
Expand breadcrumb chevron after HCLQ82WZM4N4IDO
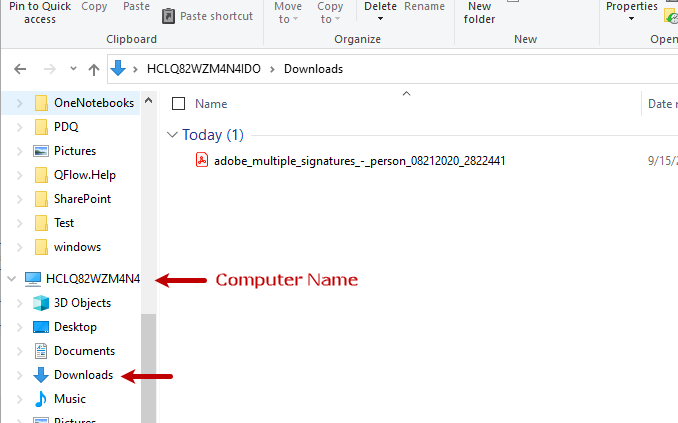[x=272, y=69]
